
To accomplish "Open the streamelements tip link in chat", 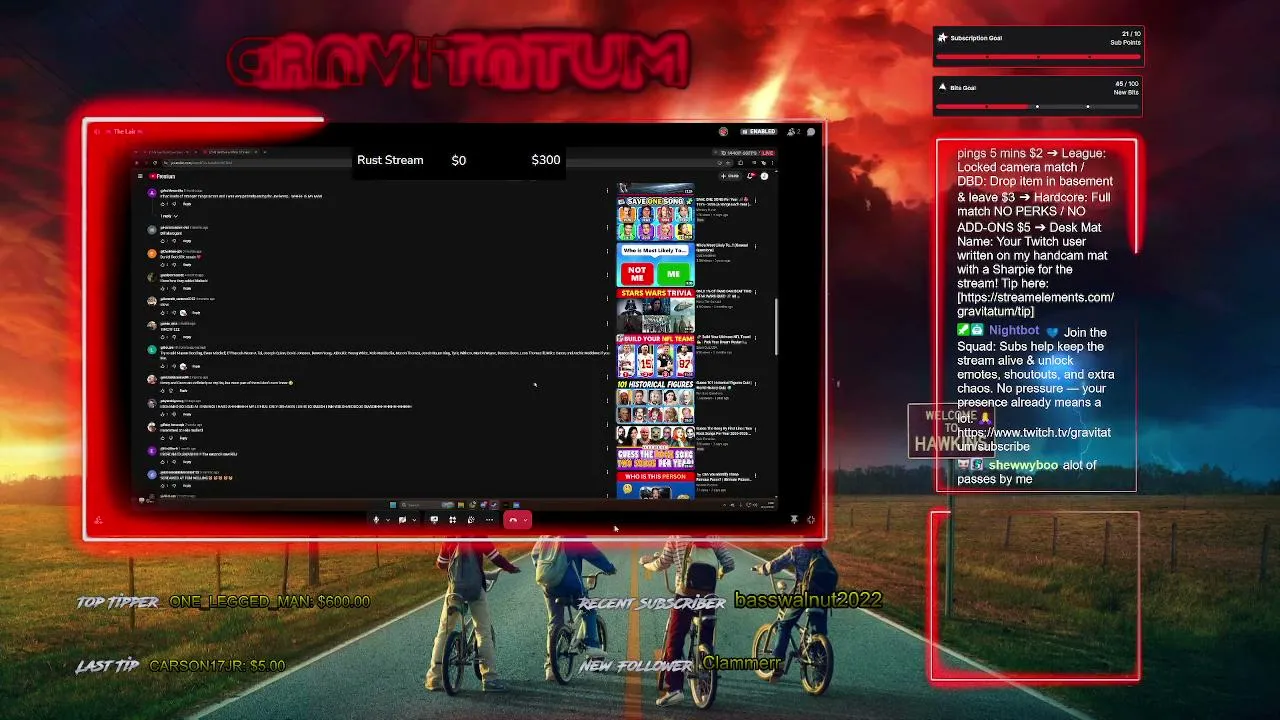I will 1035,304.
